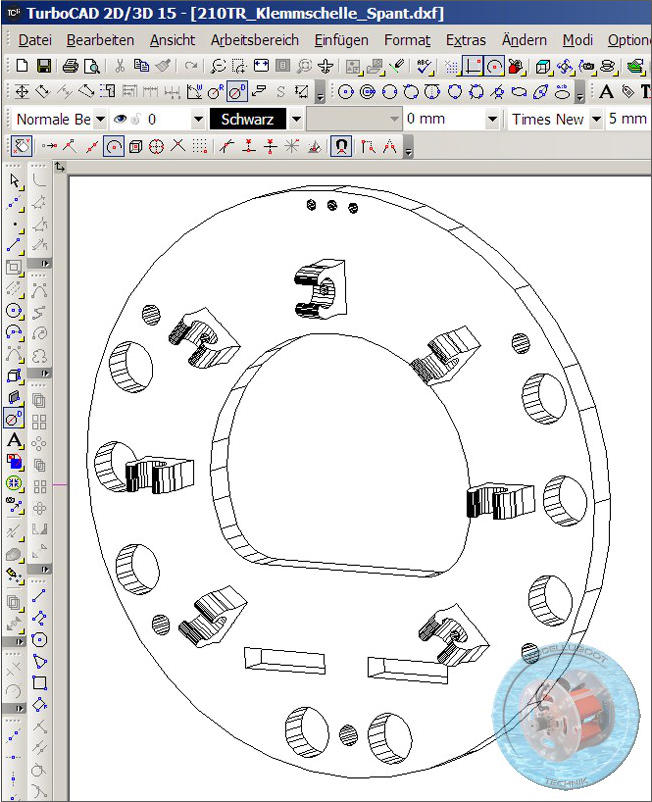Open the Modi menu
652x802 pixels.
click(578, 40)
